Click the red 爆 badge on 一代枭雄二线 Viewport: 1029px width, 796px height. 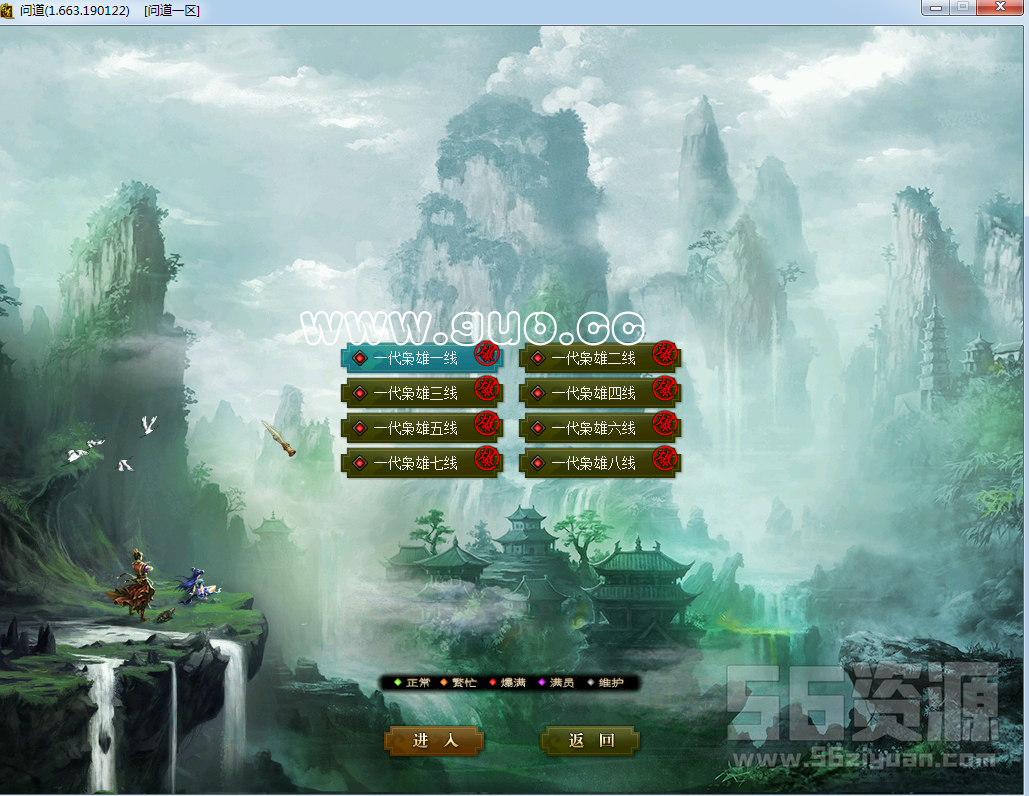pos(665,353)
